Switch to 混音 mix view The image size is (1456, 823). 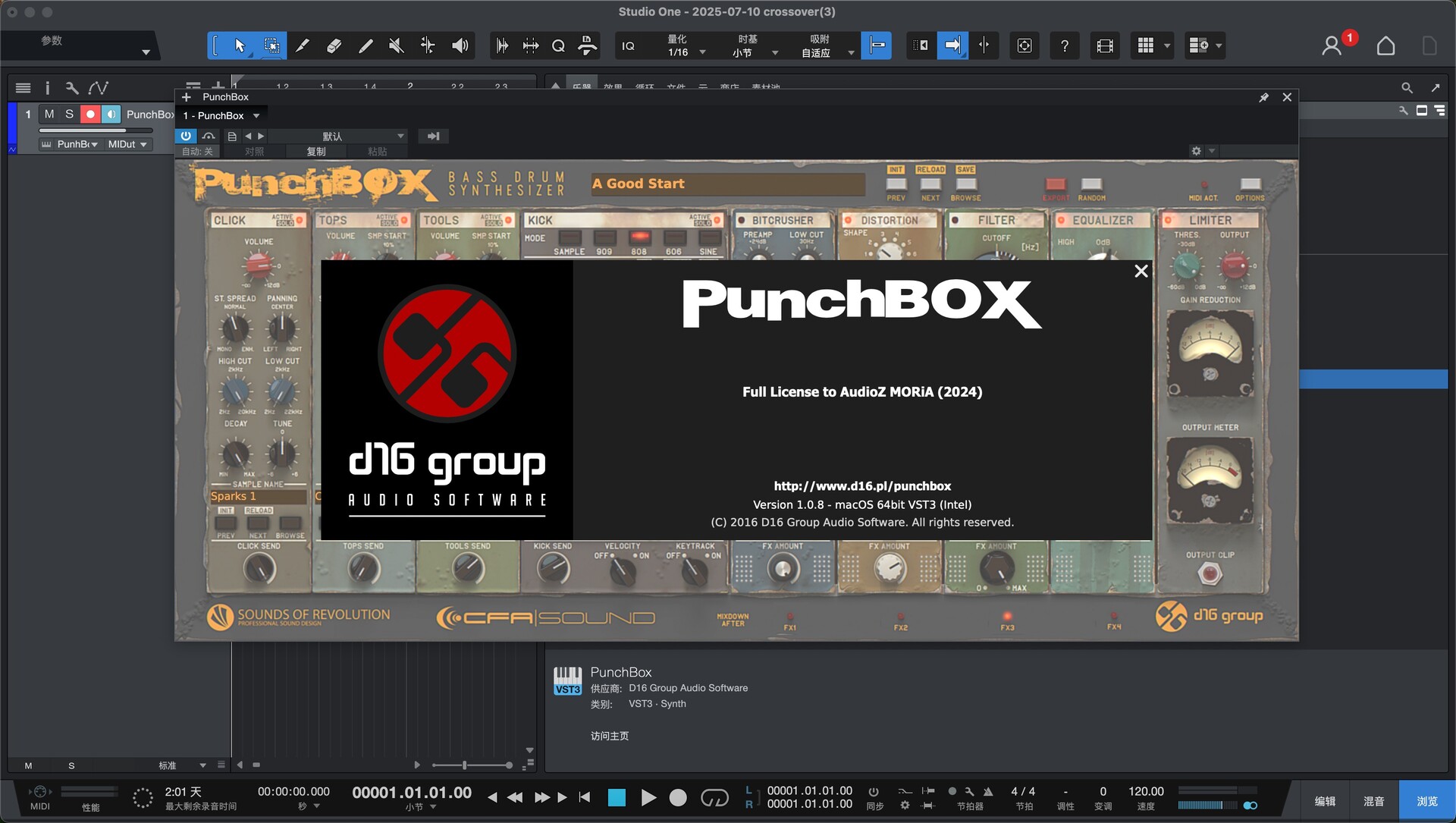click(x=1374, y=801)
